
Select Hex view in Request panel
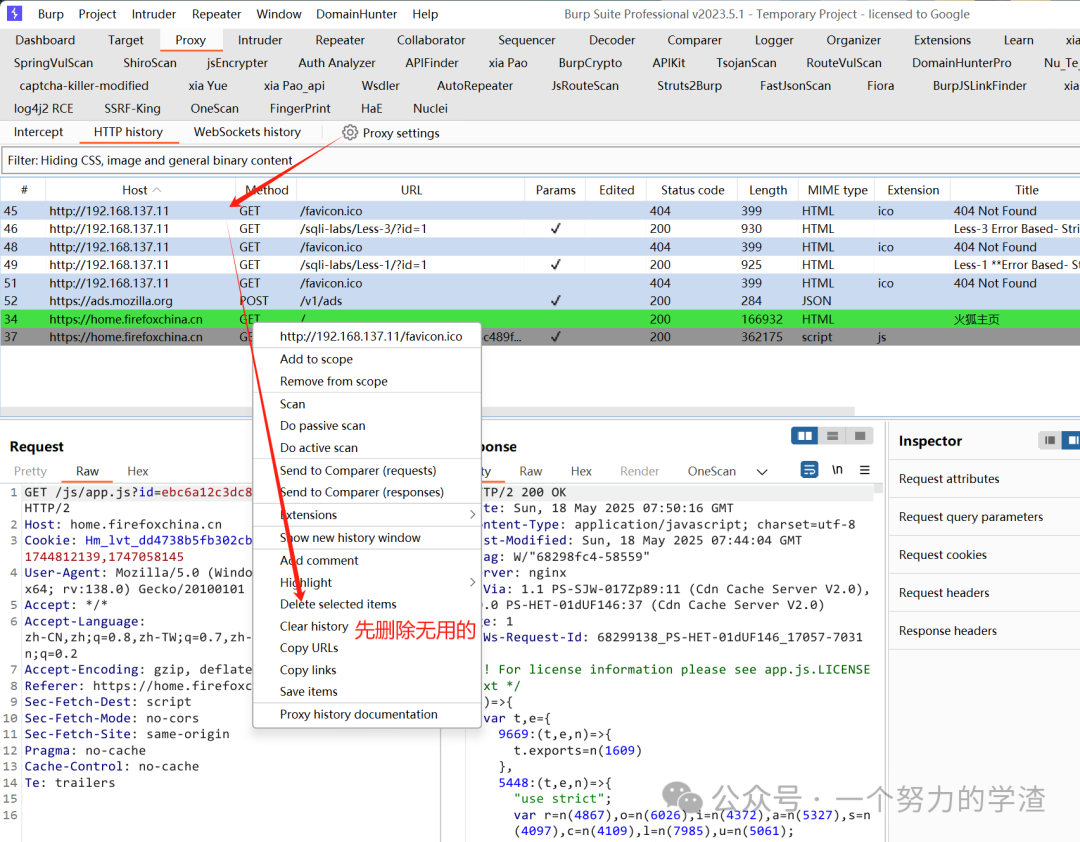(x=138, y=471)
